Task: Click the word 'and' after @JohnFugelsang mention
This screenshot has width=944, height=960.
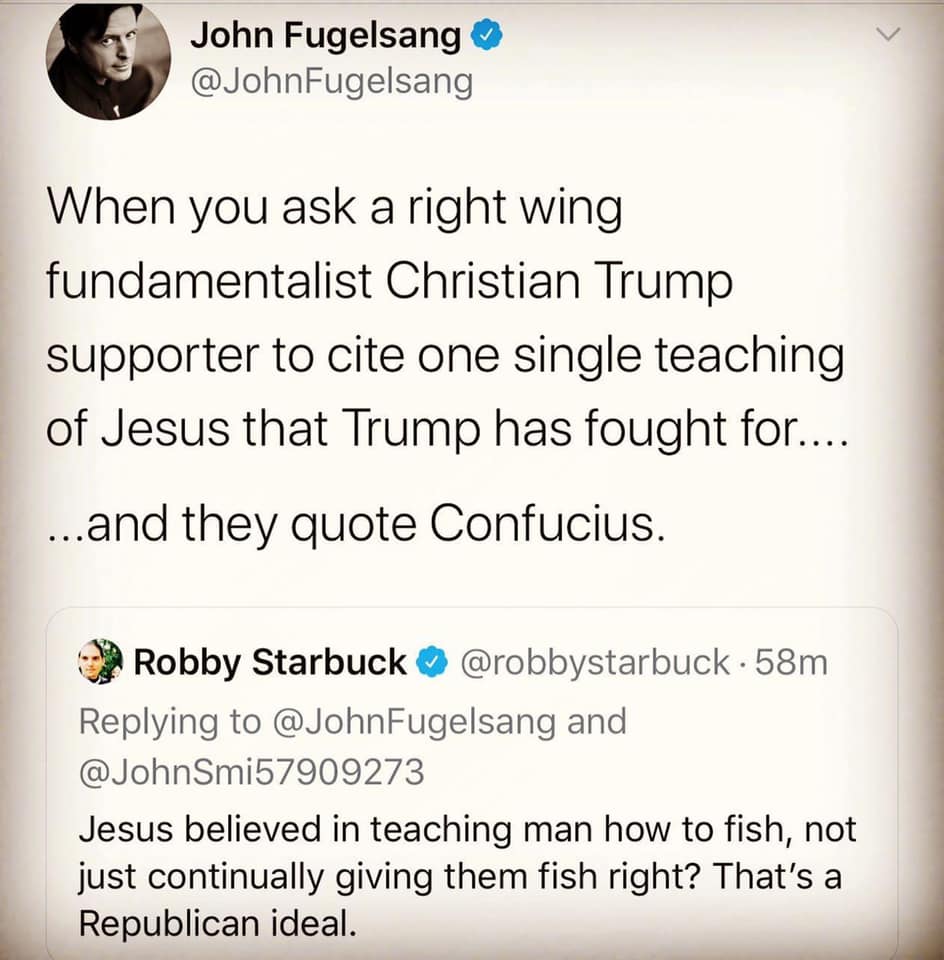Action: tap(597, 721)
